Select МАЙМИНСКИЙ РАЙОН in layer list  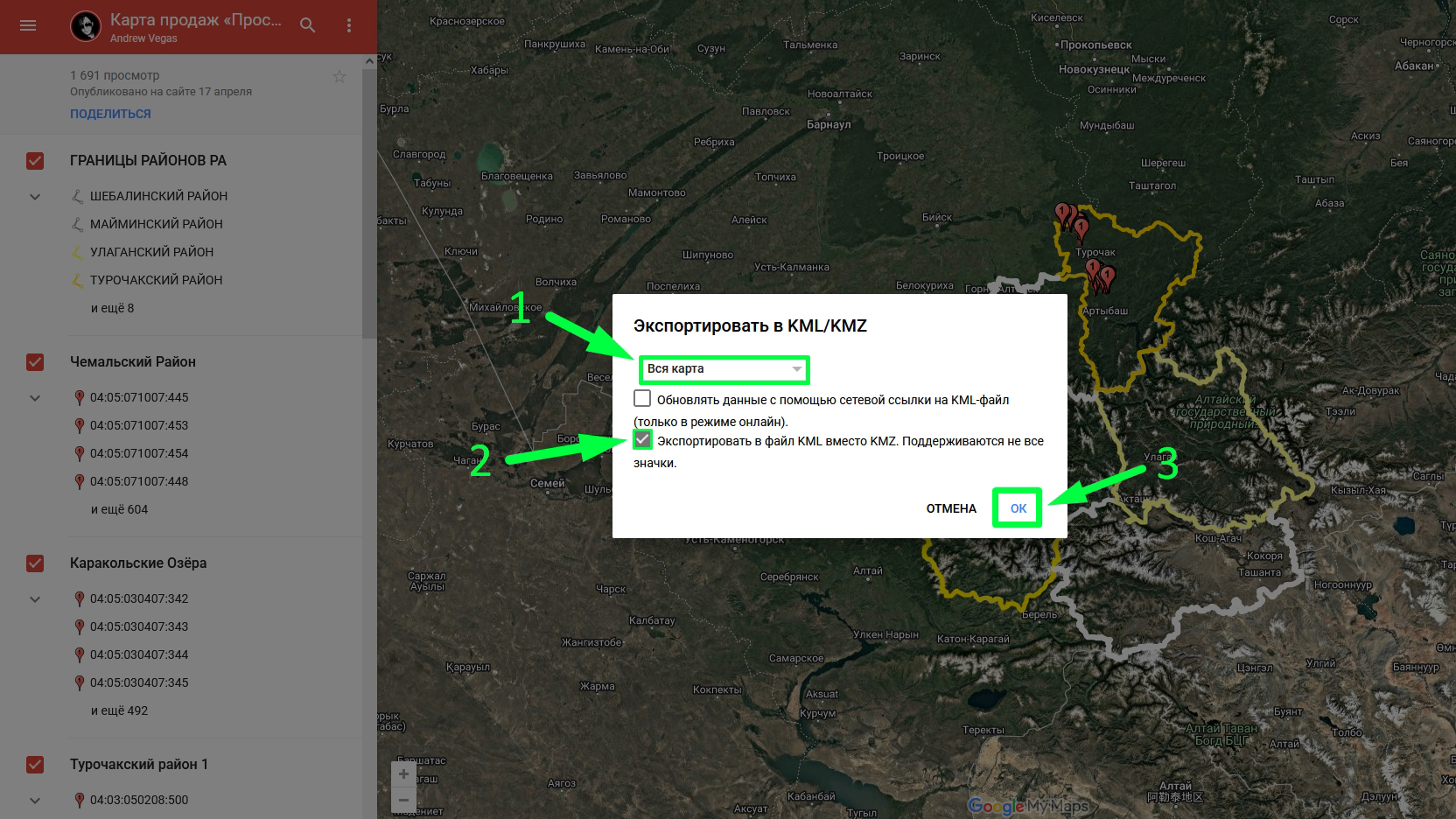(x=157, y=224)
